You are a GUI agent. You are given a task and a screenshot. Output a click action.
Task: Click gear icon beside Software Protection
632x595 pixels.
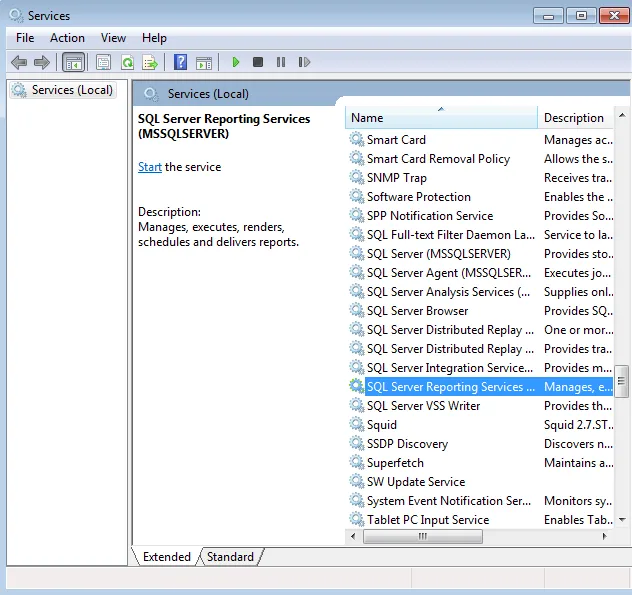click(x=357, y=196)
